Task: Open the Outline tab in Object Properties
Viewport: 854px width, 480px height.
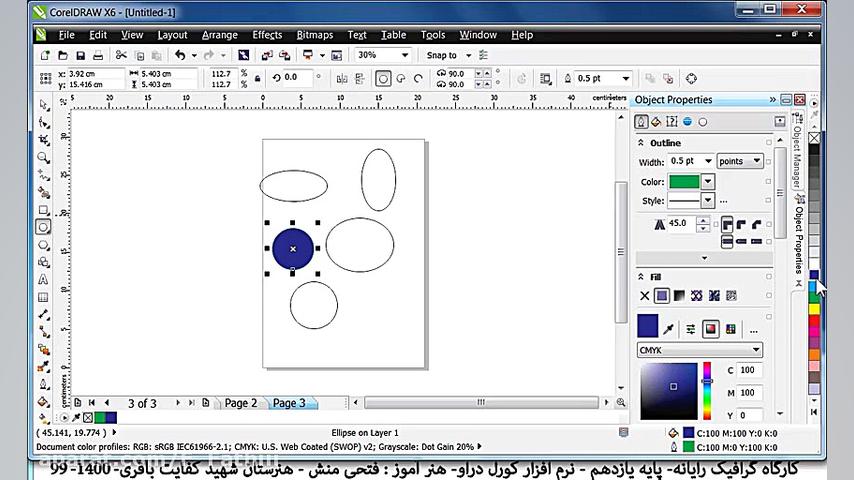Action: [x=642, y=121]
